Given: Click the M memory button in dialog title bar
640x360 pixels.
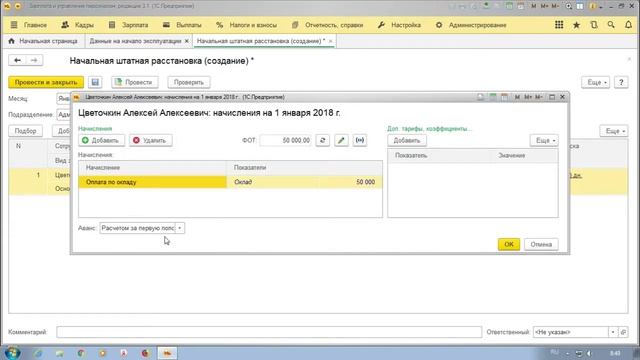Looking at the screenshot, I should [x=517, y=97].
